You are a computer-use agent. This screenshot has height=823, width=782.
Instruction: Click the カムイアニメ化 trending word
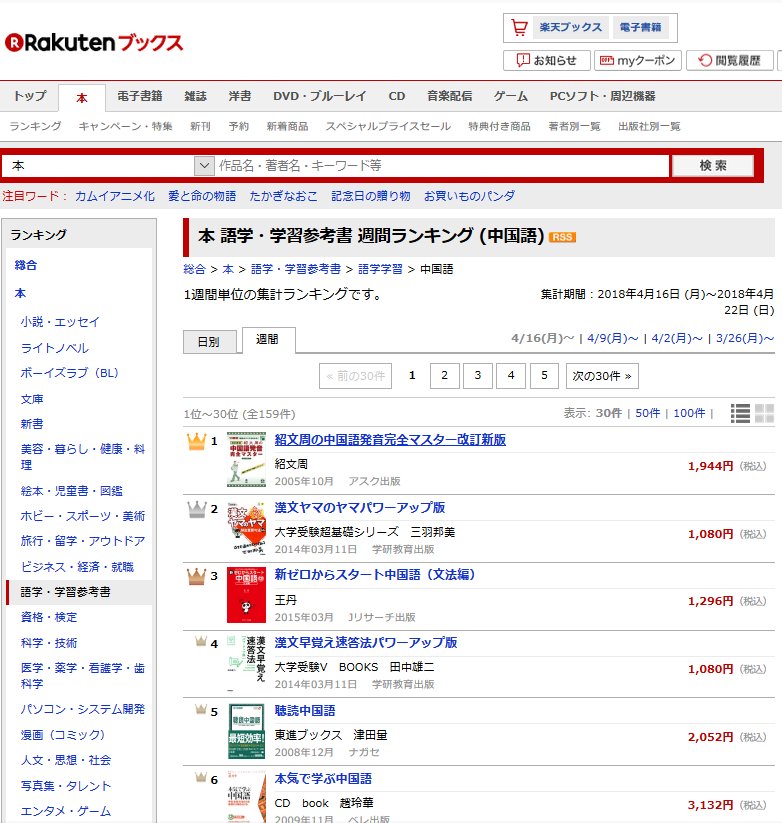point(114,196)
